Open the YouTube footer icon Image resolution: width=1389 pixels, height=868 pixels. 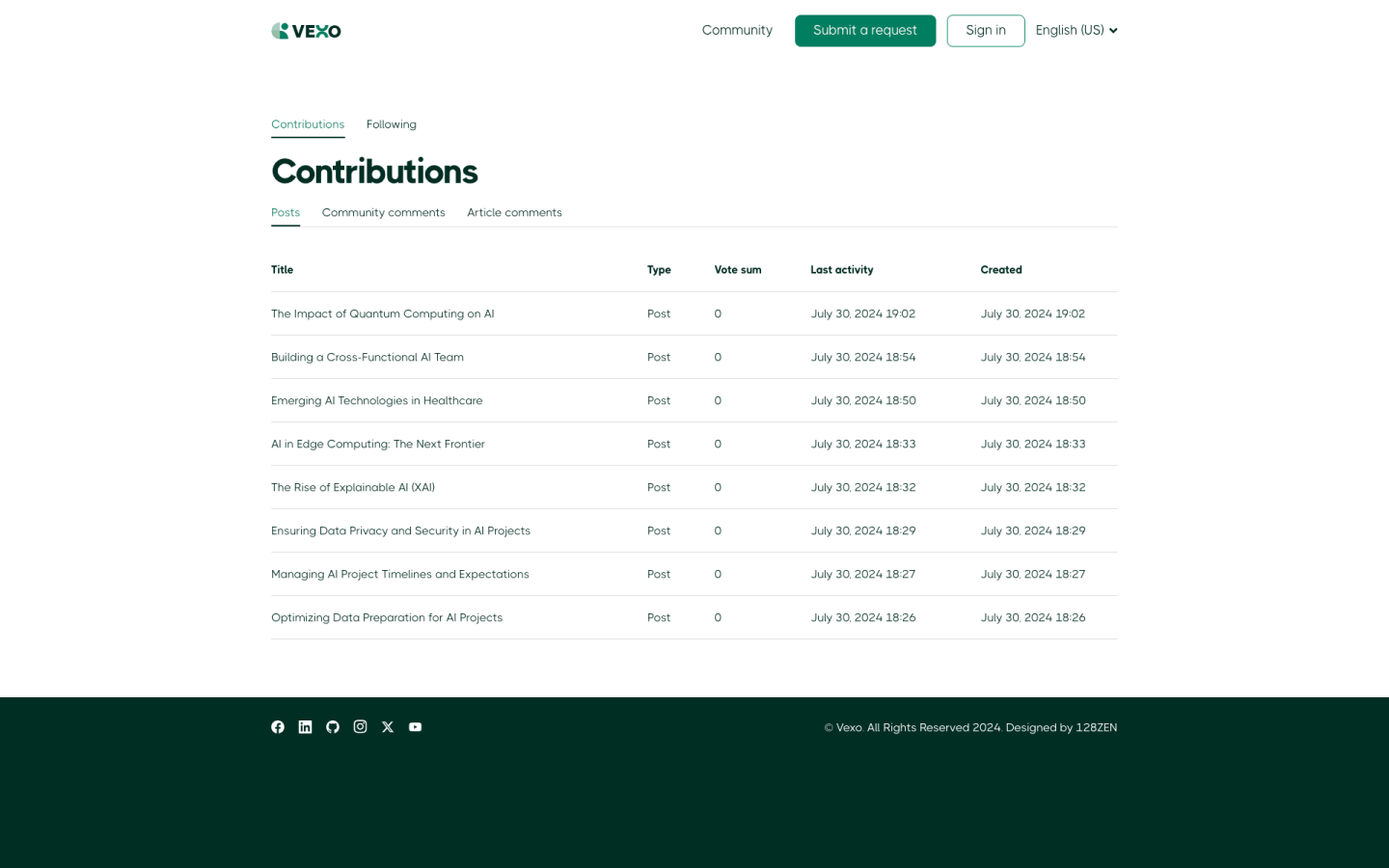[415, 727]
